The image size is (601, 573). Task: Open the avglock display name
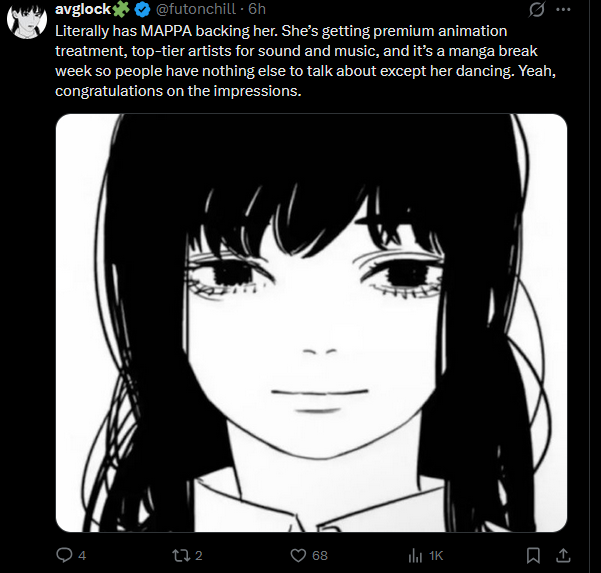point(83,9)
